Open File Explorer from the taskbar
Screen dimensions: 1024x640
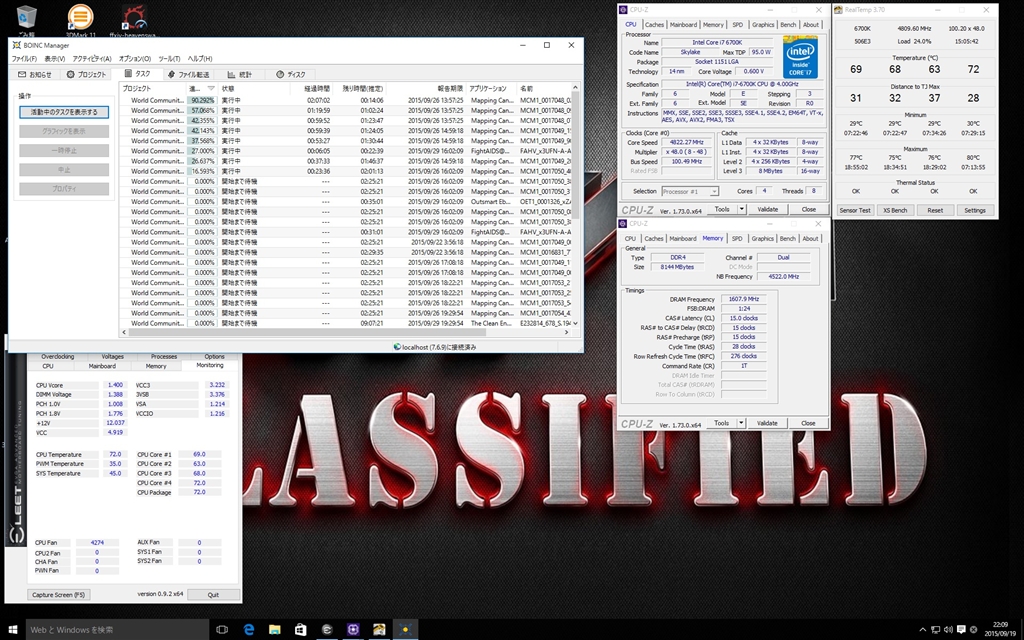coord(274,630)
